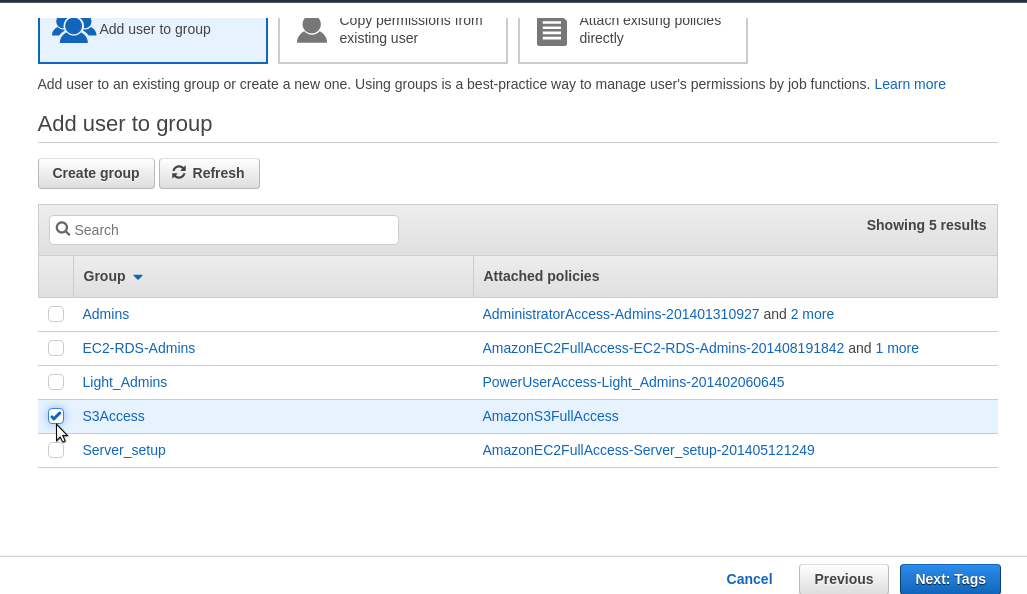Go back with the Previous button

pos(844,579)
